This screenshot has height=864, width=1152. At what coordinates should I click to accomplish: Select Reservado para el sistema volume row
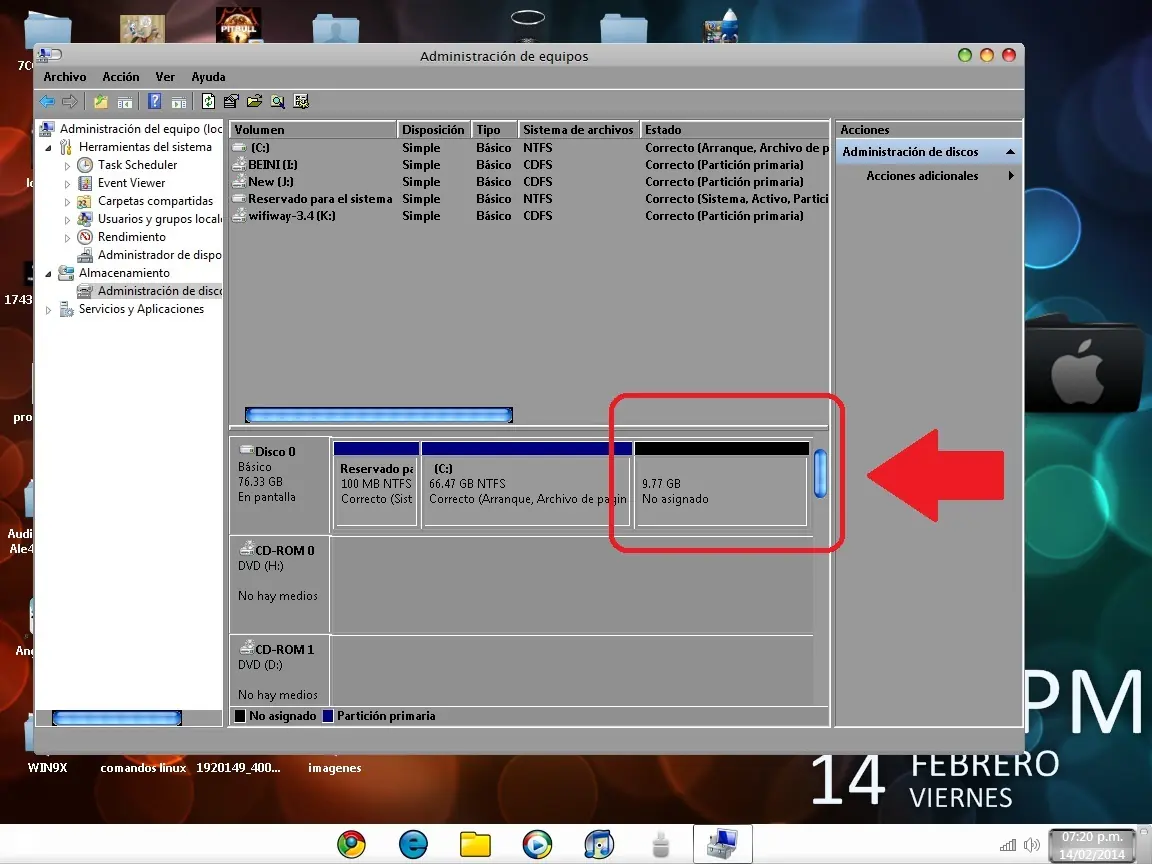point(530,198)
